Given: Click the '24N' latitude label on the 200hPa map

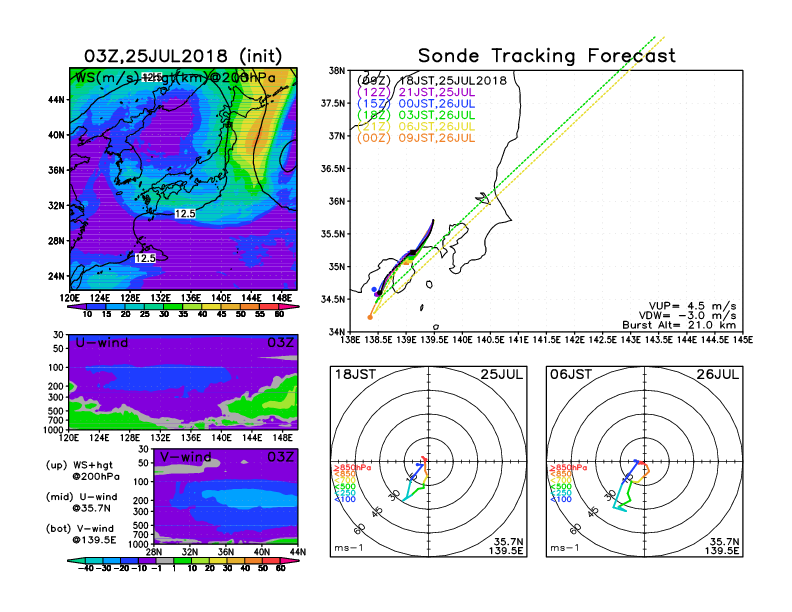Looking at the screenshot, I should pos(57,276).
